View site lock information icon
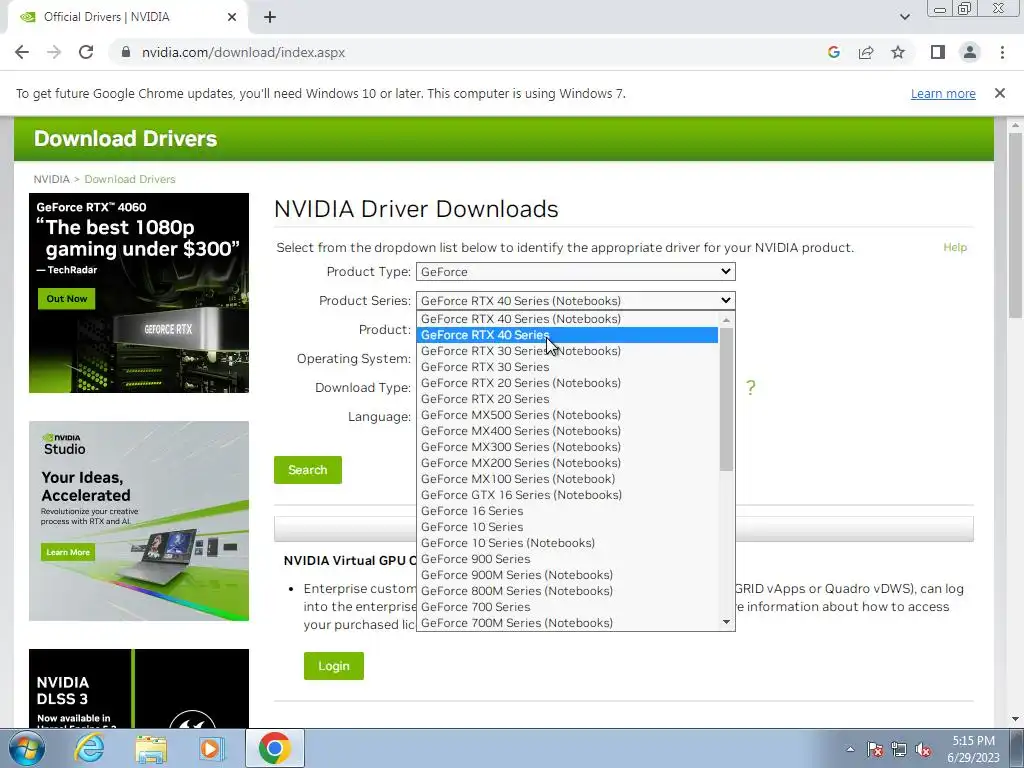Viewport: 1024px width, 768px height. tap(126, 52)
